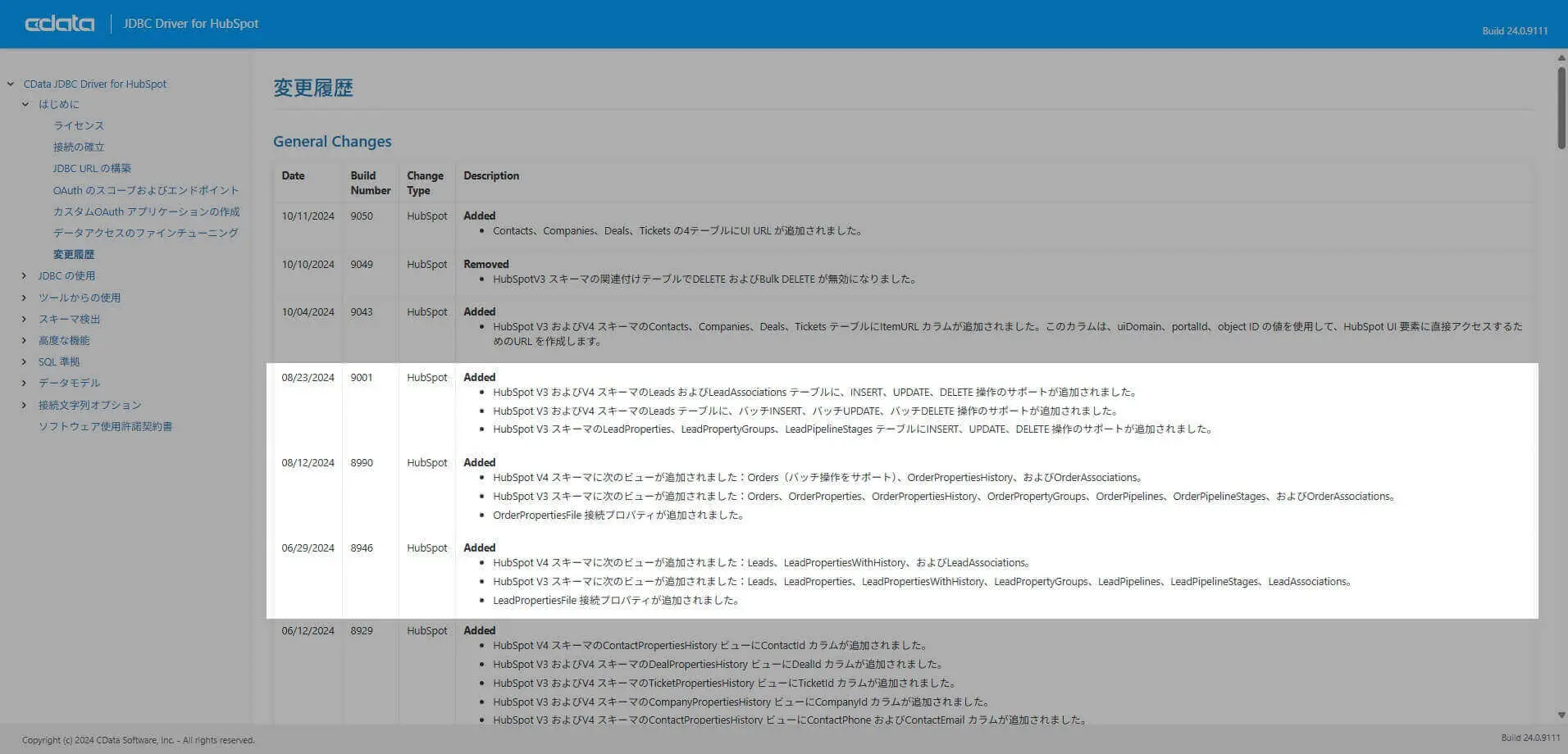
Task: Open the 高度な機能 section
Action: [64, 340]
